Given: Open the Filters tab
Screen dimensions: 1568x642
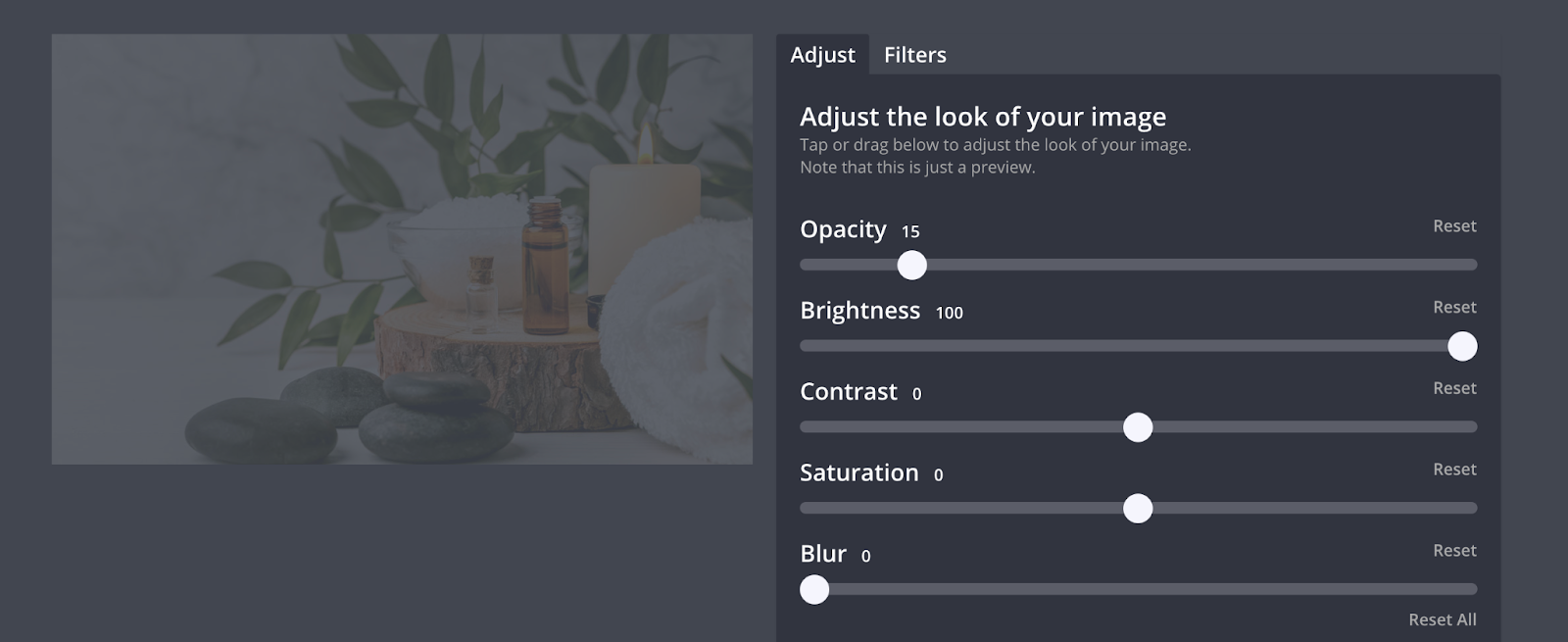Looking at the screenshot, I should (x=914, y=55).
